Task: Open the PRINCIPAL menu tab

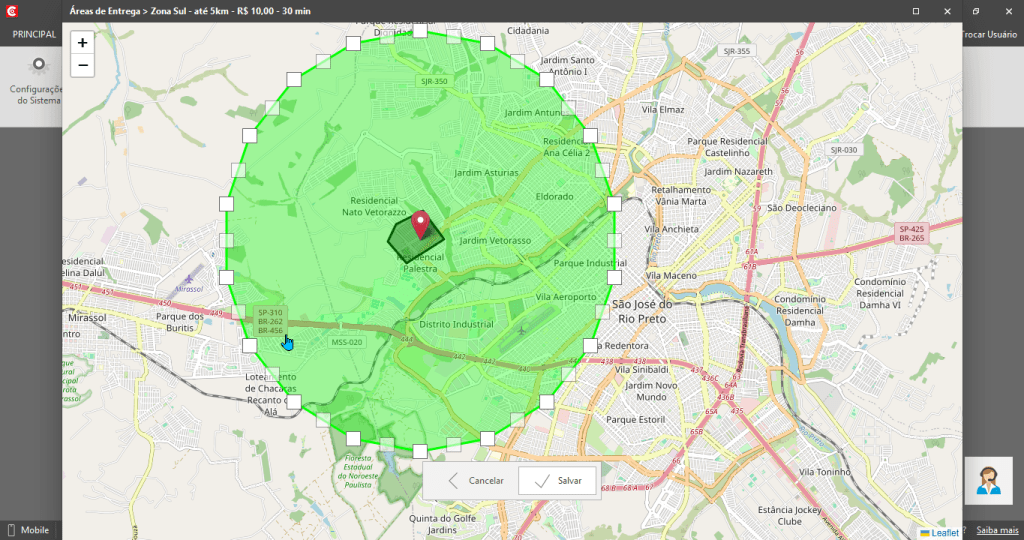Action: pos(34,34)
